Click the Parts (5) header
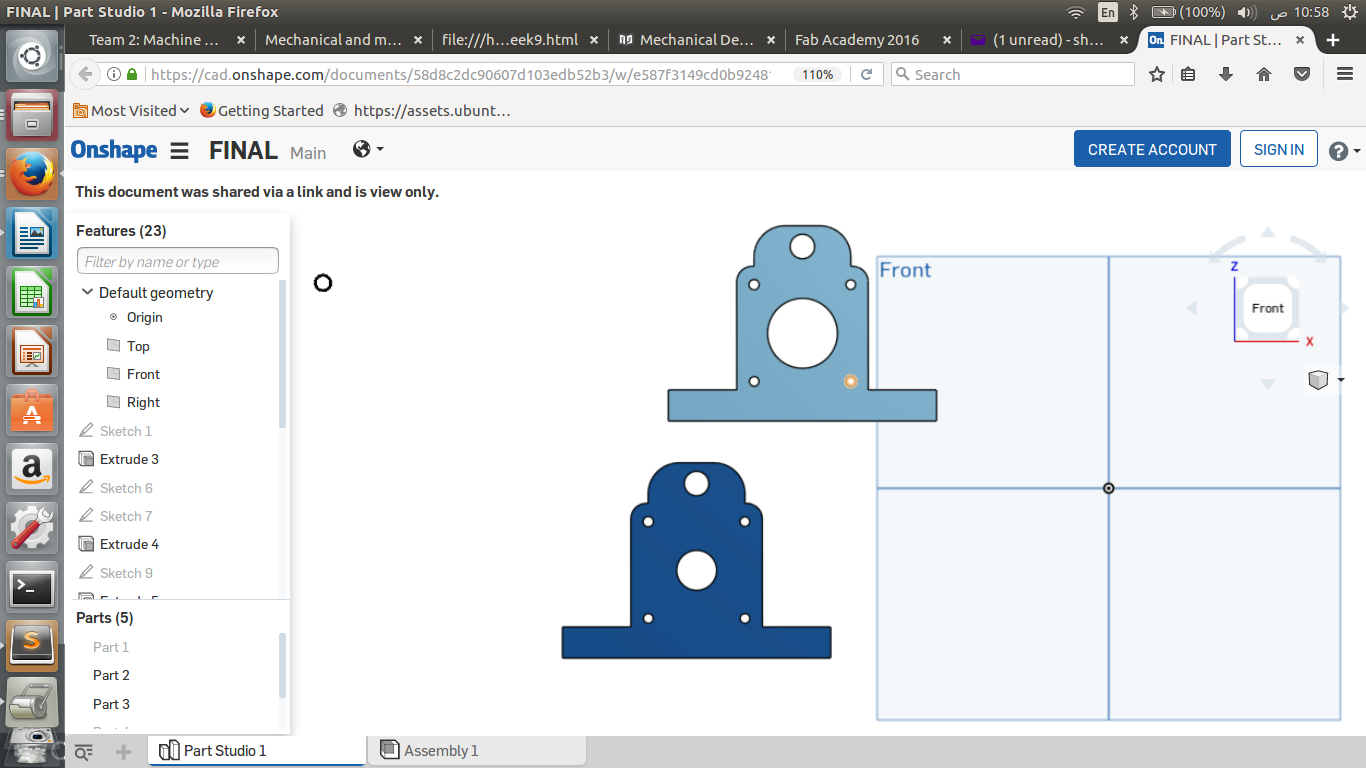Viewport: 1366px width, 768px height. [104, 618]
